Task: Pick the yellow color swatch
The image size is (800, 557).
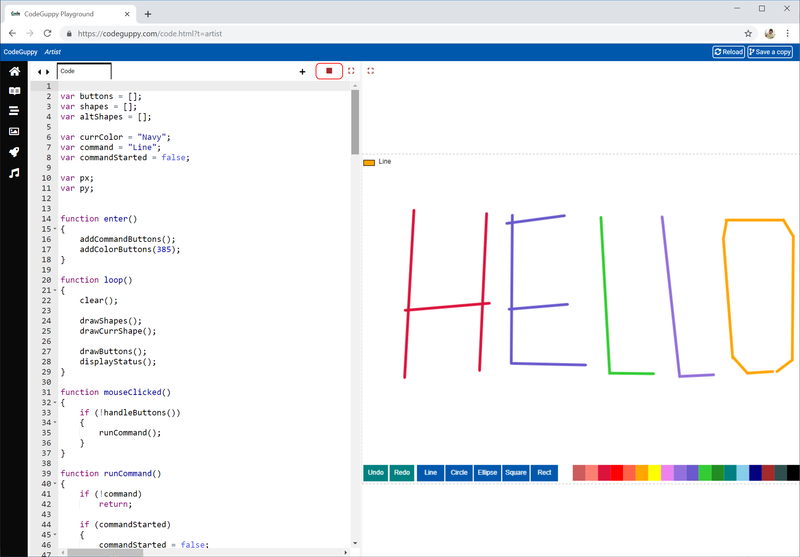Action: (655, 473)
